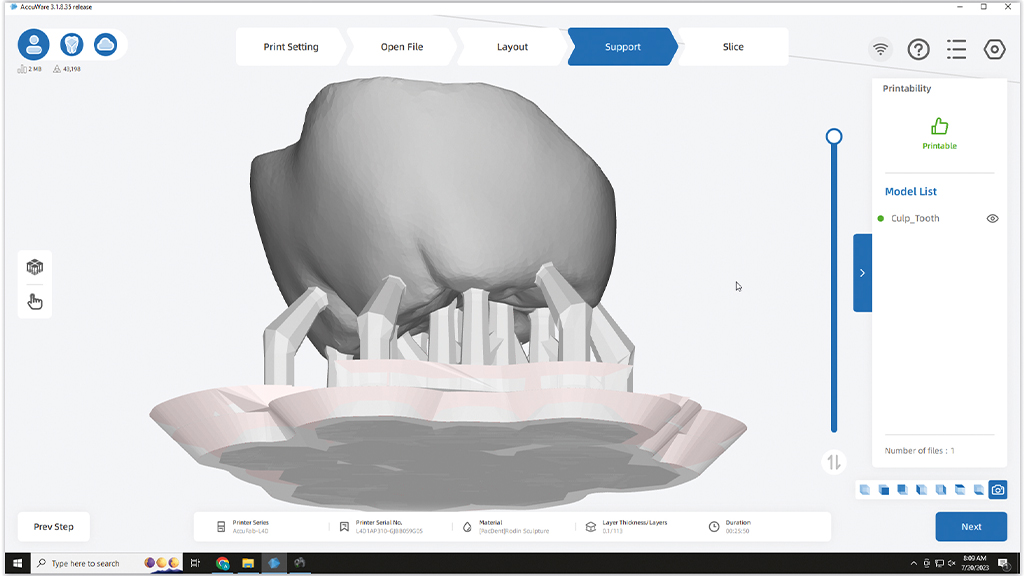
Task: Toggle visibility of Culp_Tooth model
Action: [992, 218]
